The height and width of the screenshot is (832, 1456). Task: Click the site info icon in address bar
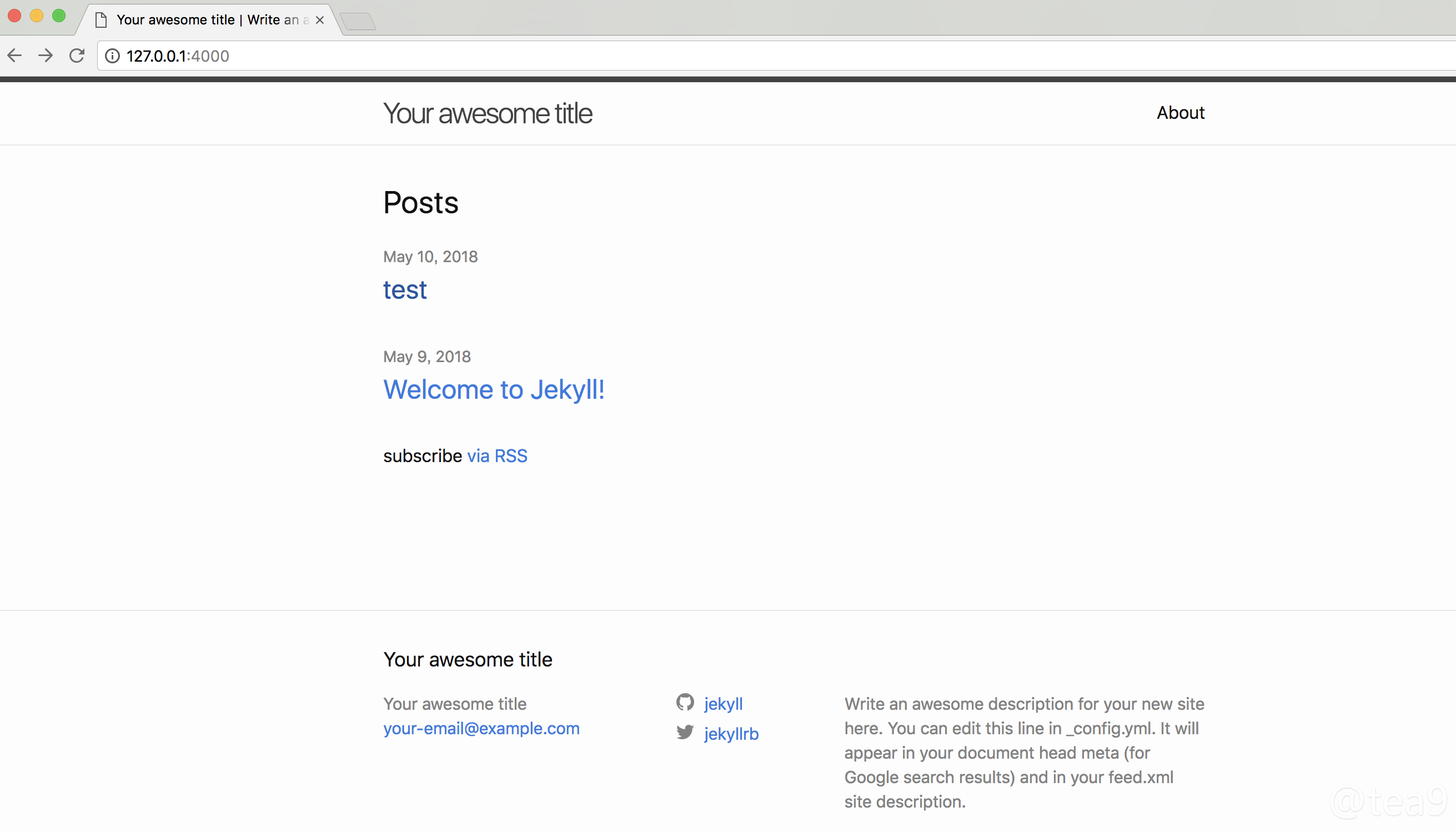113,56
